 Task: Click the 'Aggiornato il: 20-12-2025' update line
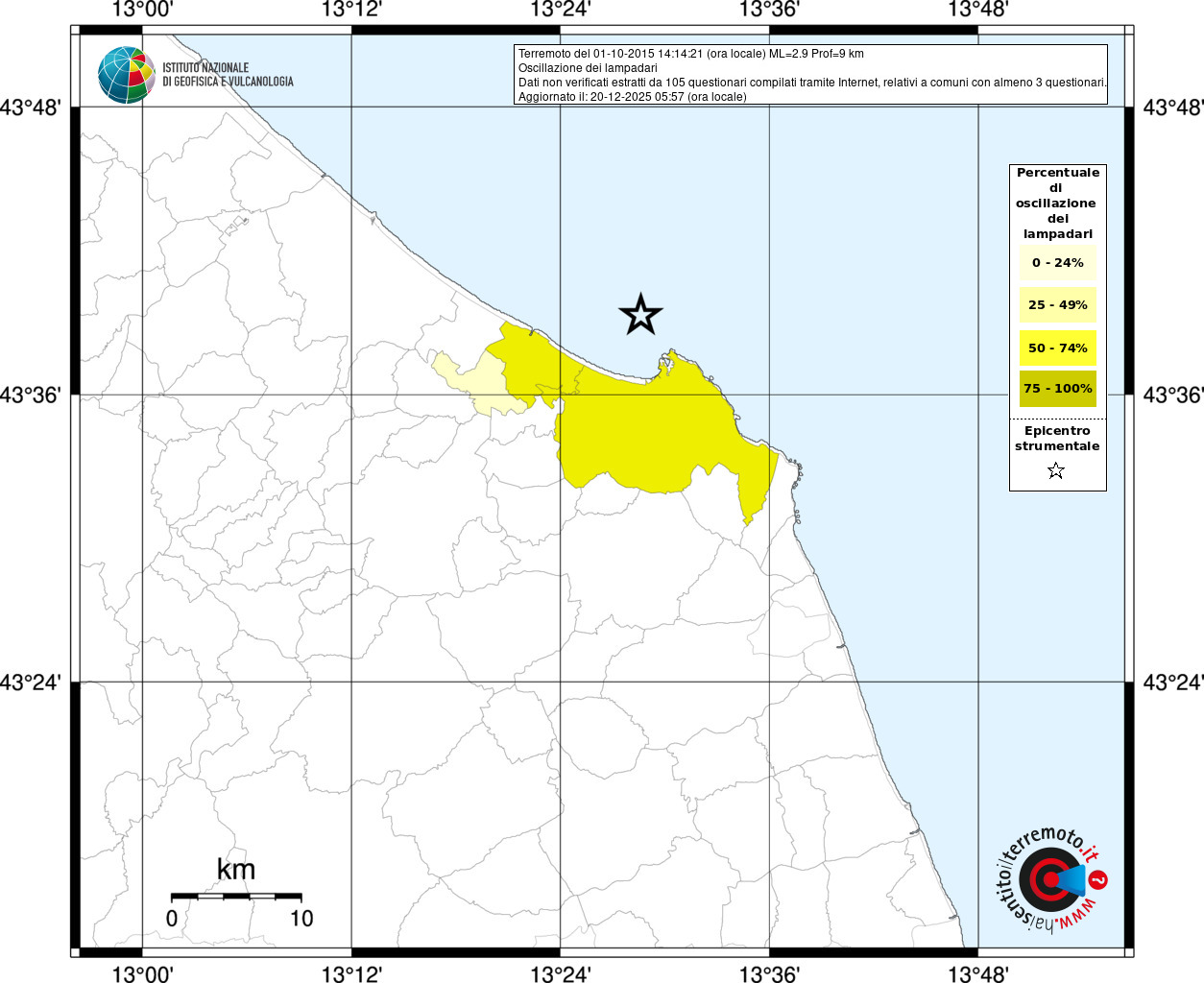tap(632, 97)
